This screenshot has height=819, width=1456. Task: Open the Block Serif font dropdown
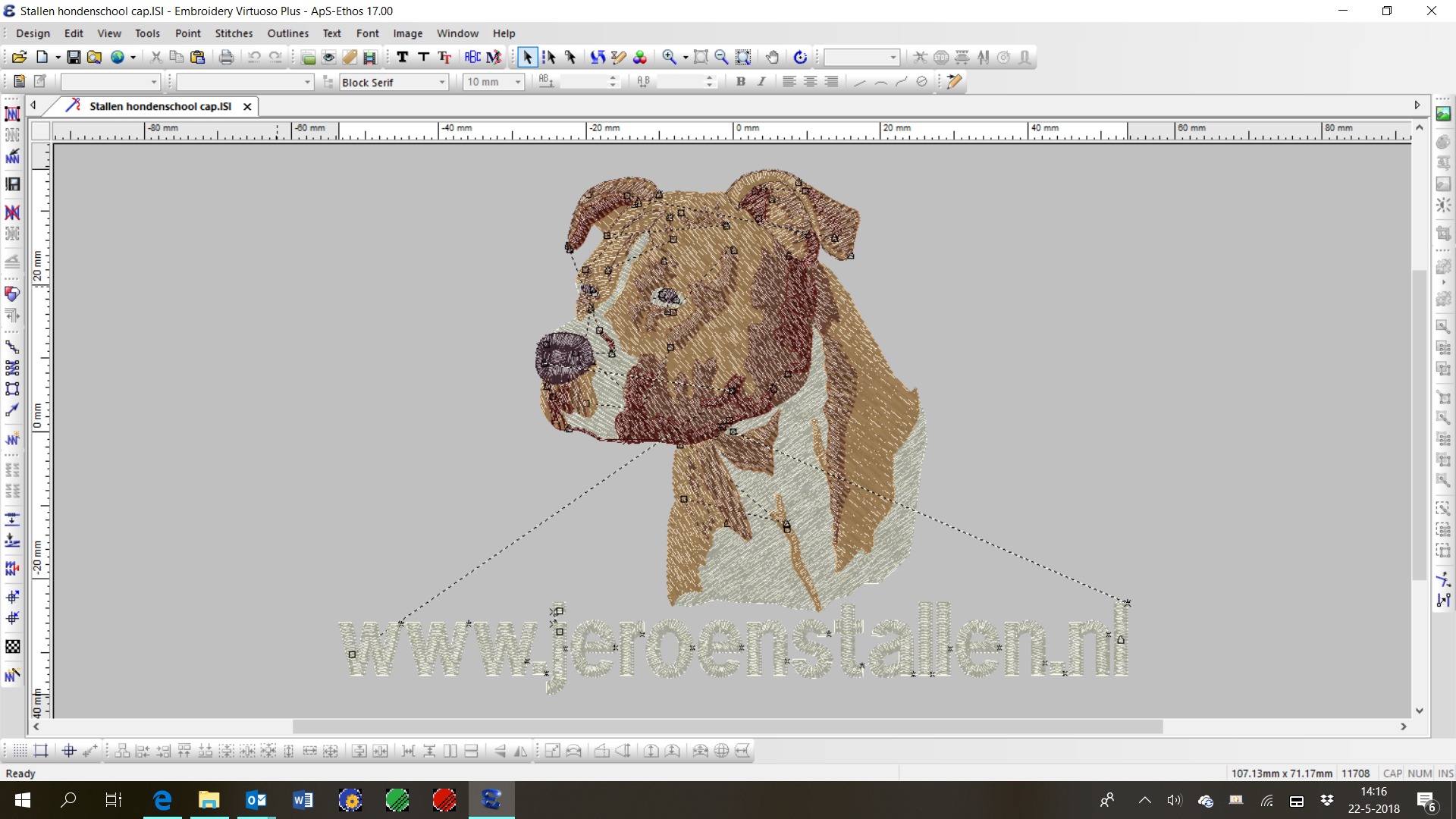click(x=442, y=82)
